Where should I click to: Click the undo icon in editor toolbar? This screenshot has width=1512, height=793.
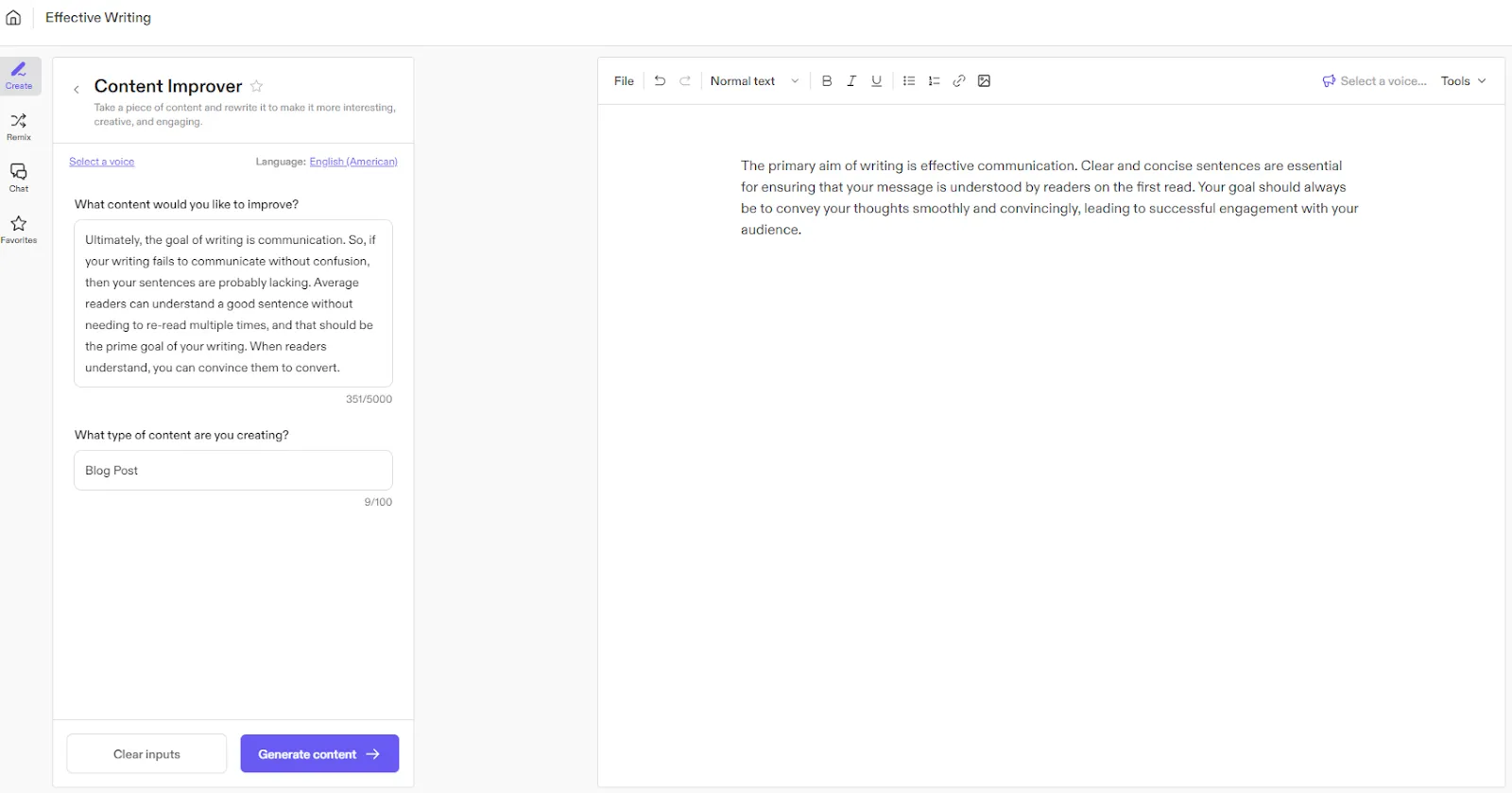point(660,81)
